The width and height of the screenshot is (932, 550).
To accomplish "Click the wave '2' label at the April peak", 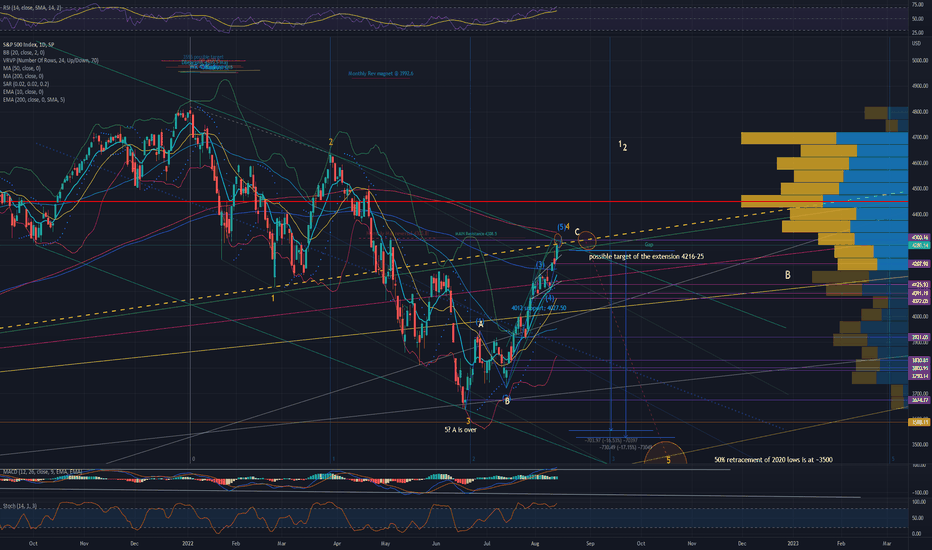I will (330, 142).
